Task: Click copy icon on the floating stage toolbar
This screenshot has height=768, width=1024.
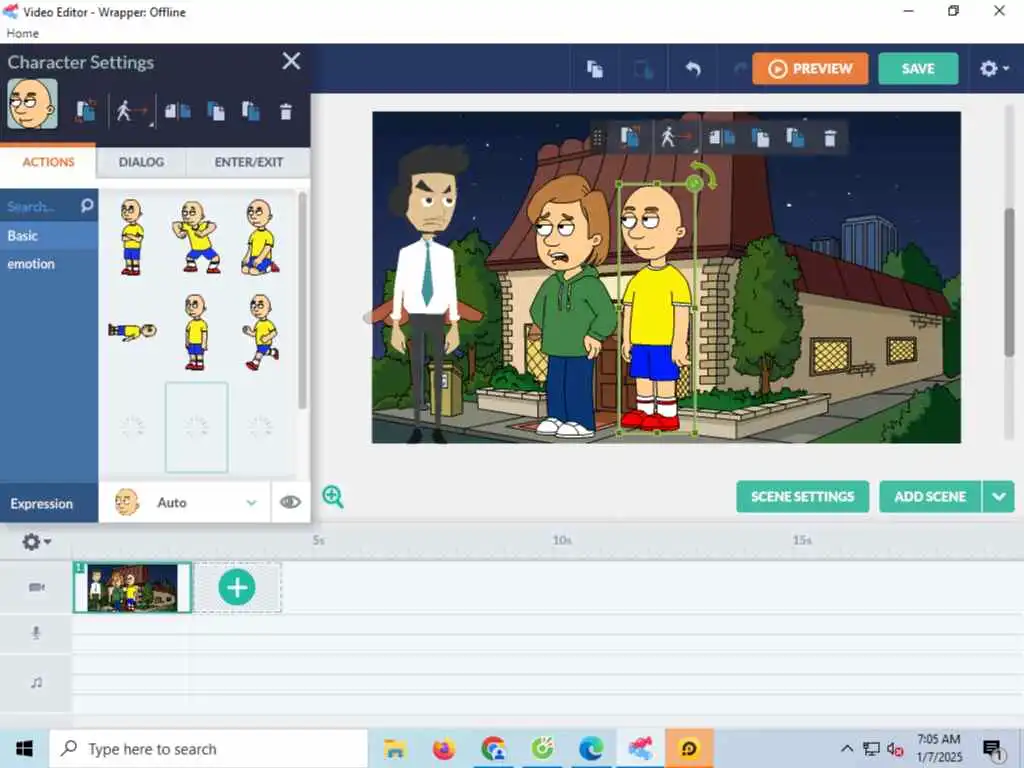Action: (760, 138)
